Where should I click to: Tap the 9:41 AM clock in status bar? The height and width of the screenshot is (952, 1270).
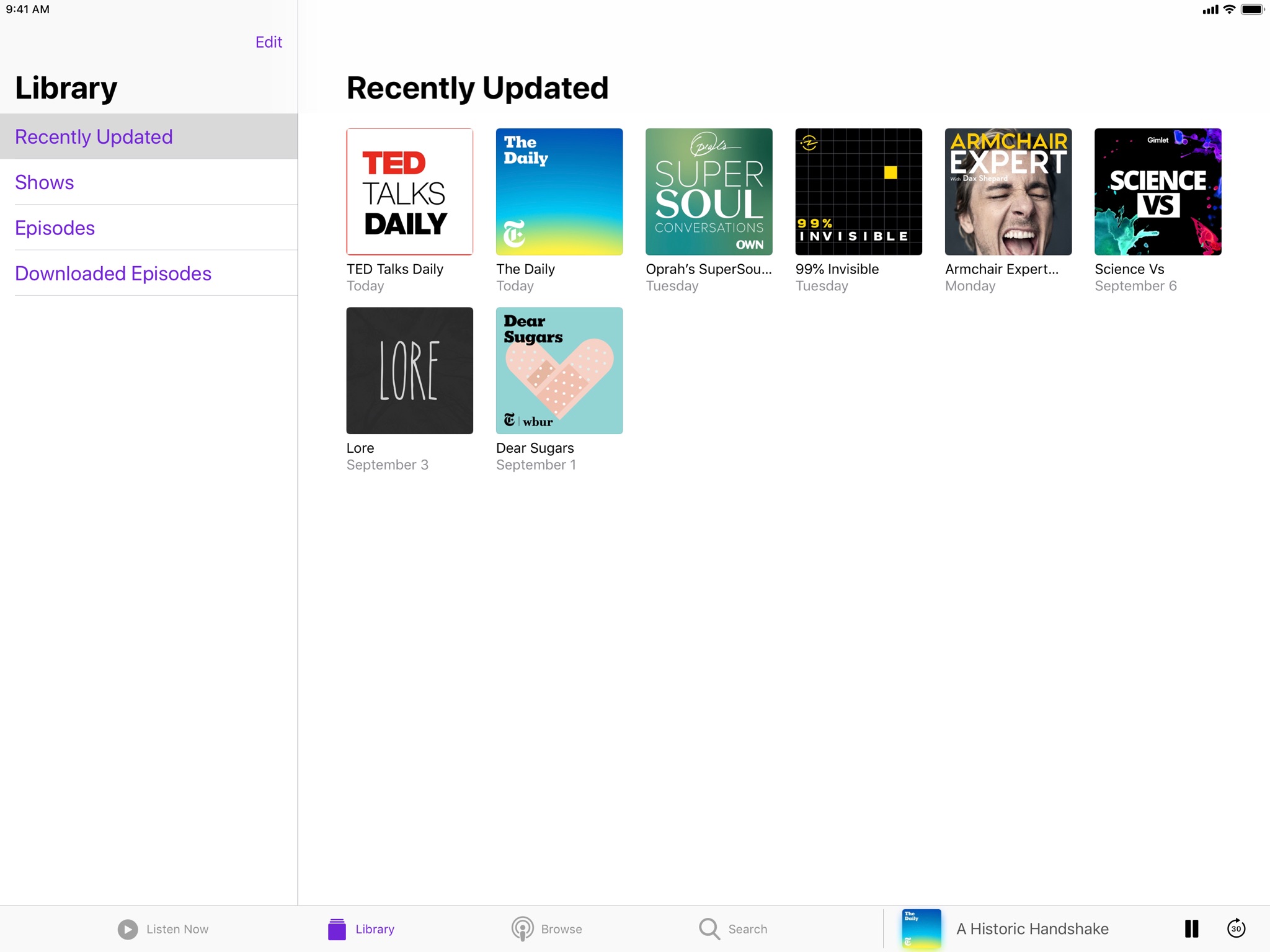(27, 9)
